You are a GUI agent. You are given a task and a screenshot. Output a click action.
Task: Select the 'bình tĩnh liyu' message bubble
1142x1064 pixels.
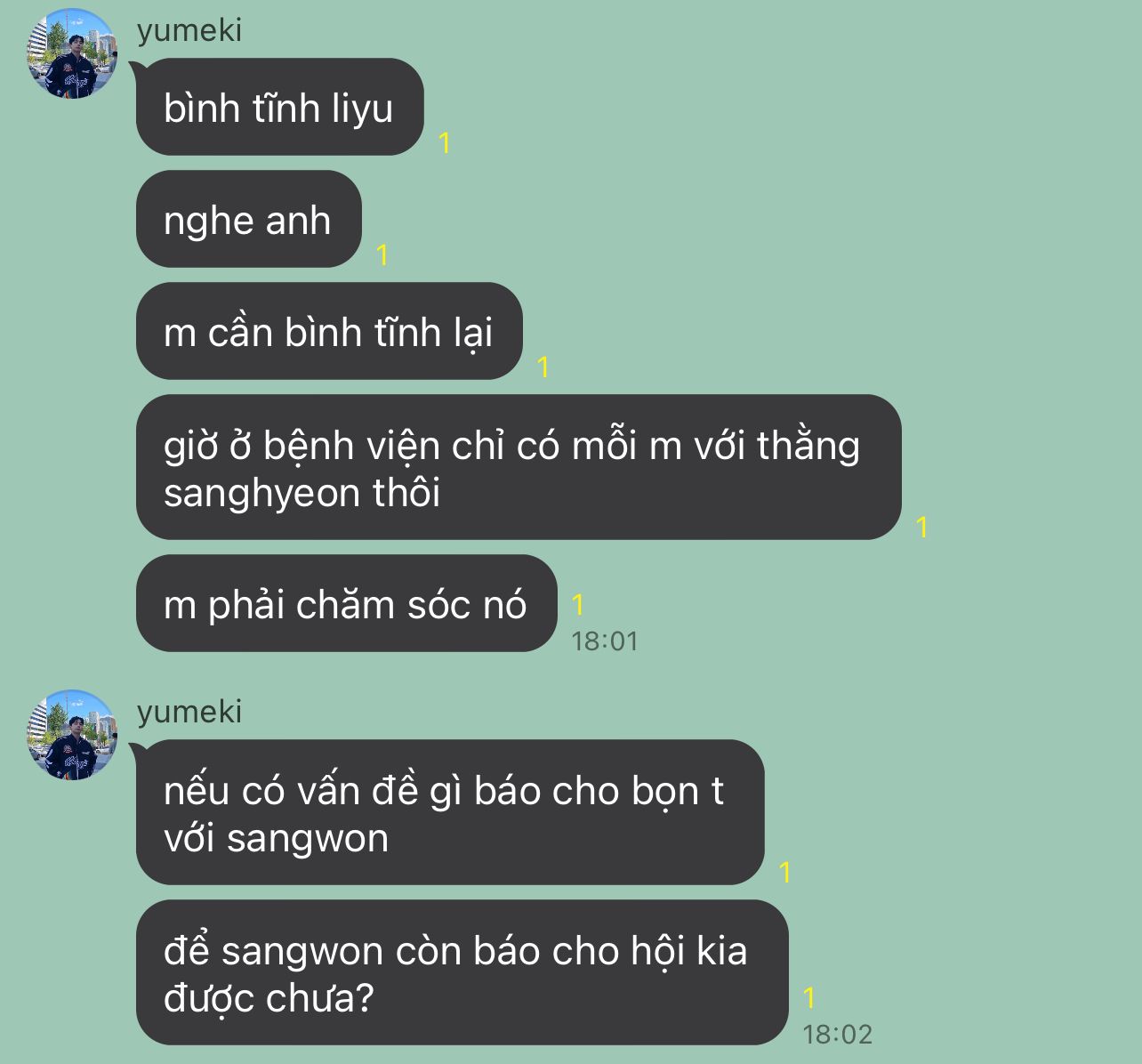pyautogui.click(x=279, y=107)
